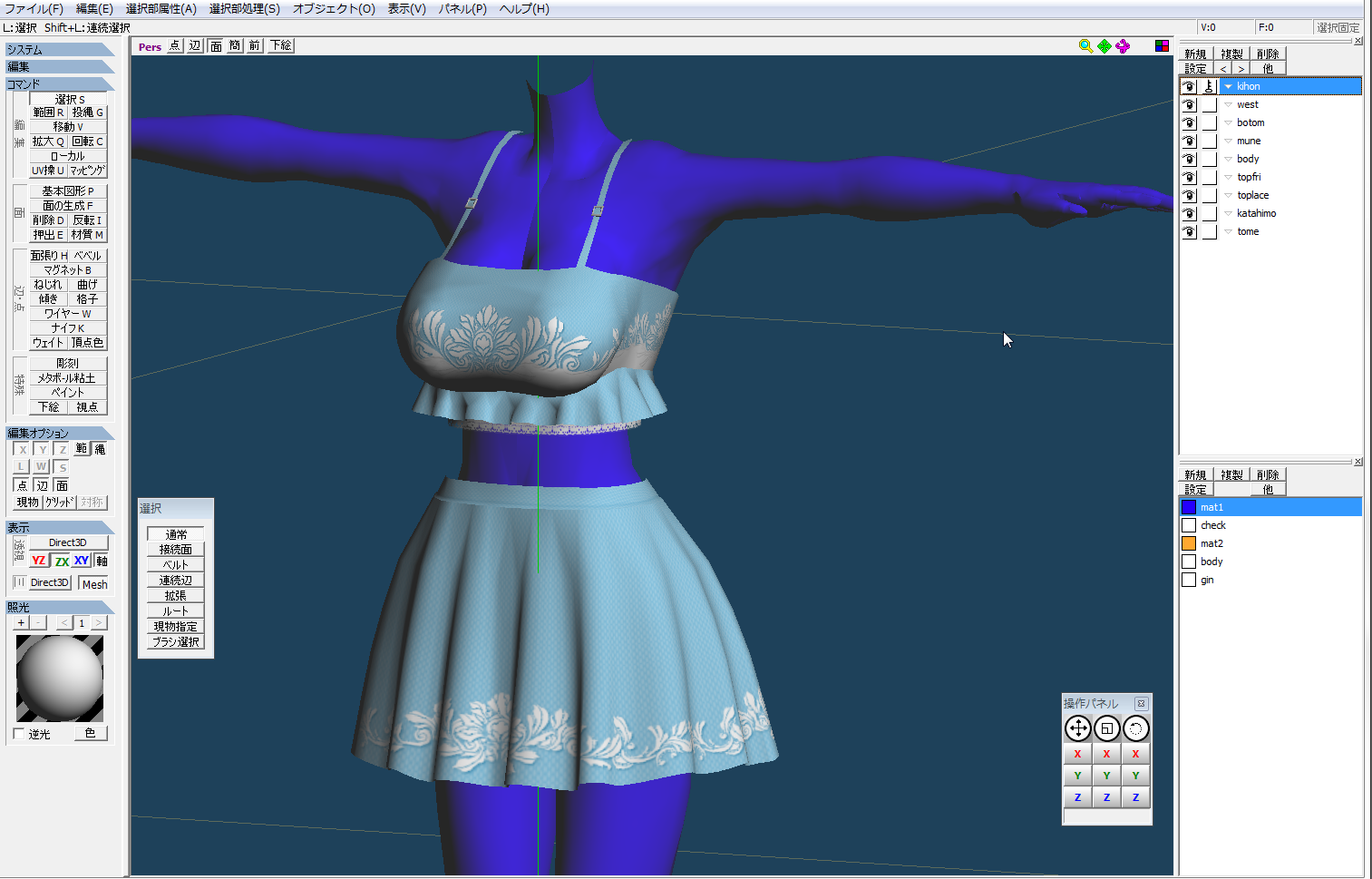This screenshot has width=1372, height=879.
Task: Click the orange mat2 material swatch
Action: click(1189, 543)
